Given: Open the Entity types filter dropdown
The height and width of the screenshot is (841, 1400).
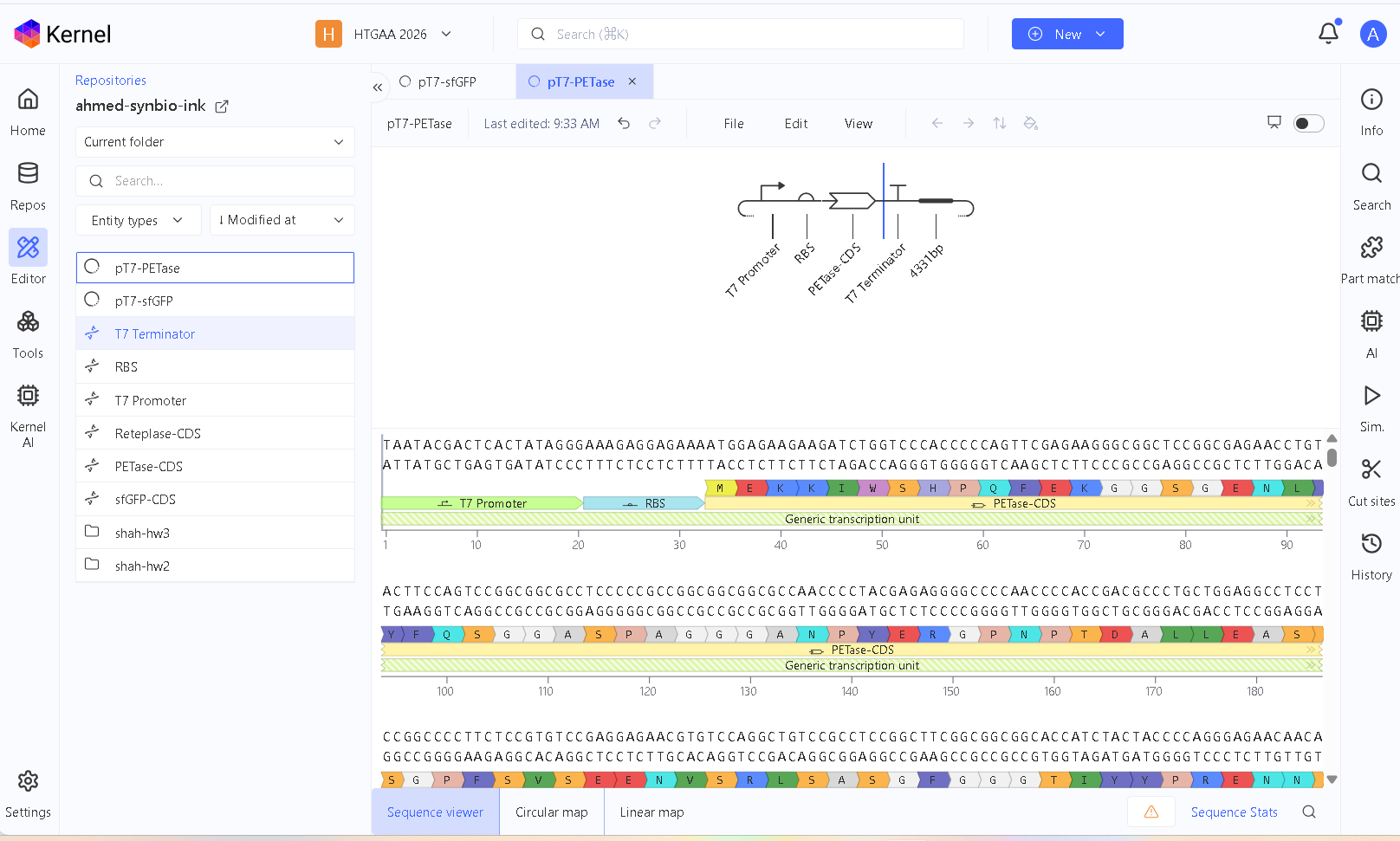Looking at the screenshot, I should pyautogui.click(x=139, y=220).
